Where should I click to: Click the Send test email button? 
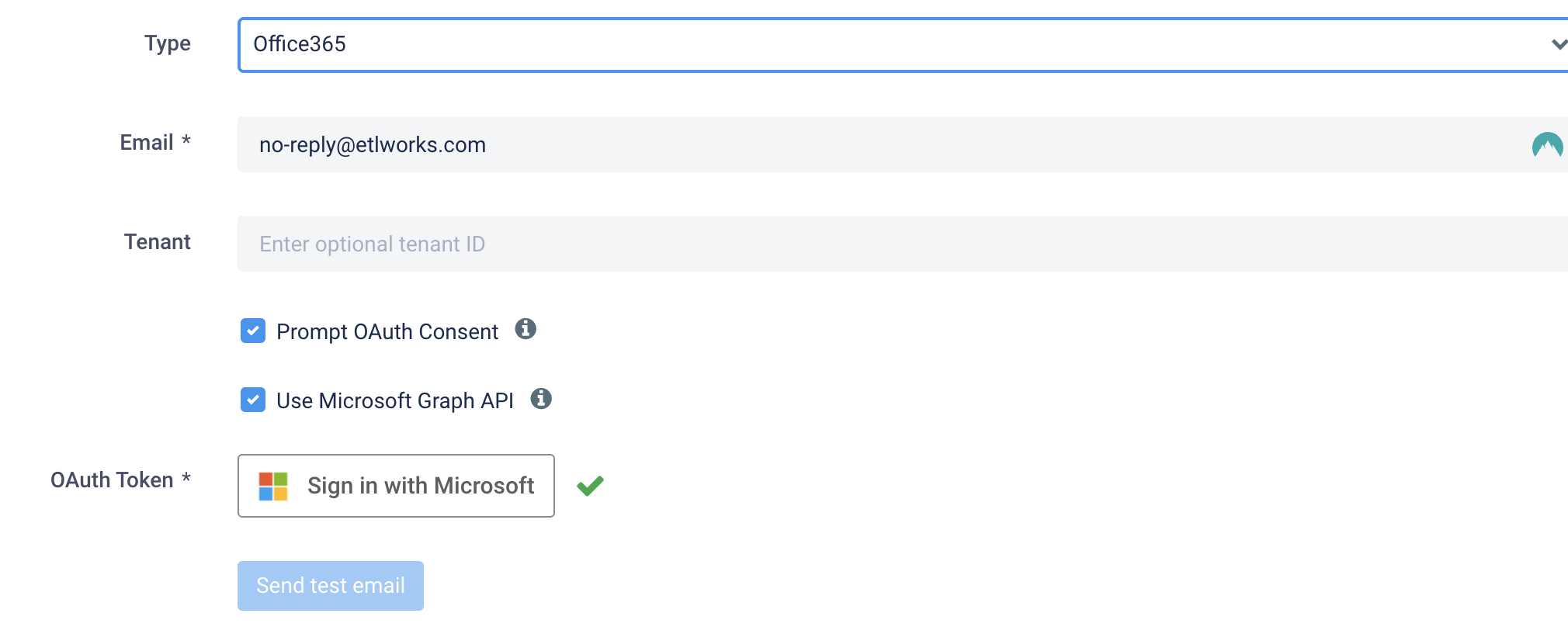point(331,586)
